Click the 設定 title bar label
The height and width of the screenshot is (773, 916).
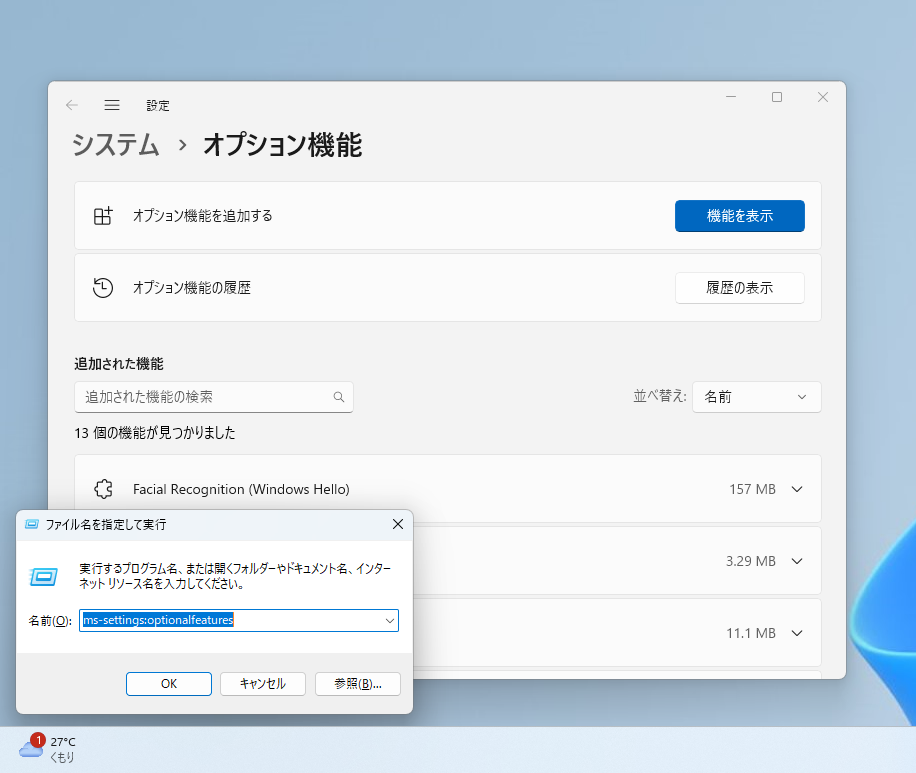coord(157,105)
